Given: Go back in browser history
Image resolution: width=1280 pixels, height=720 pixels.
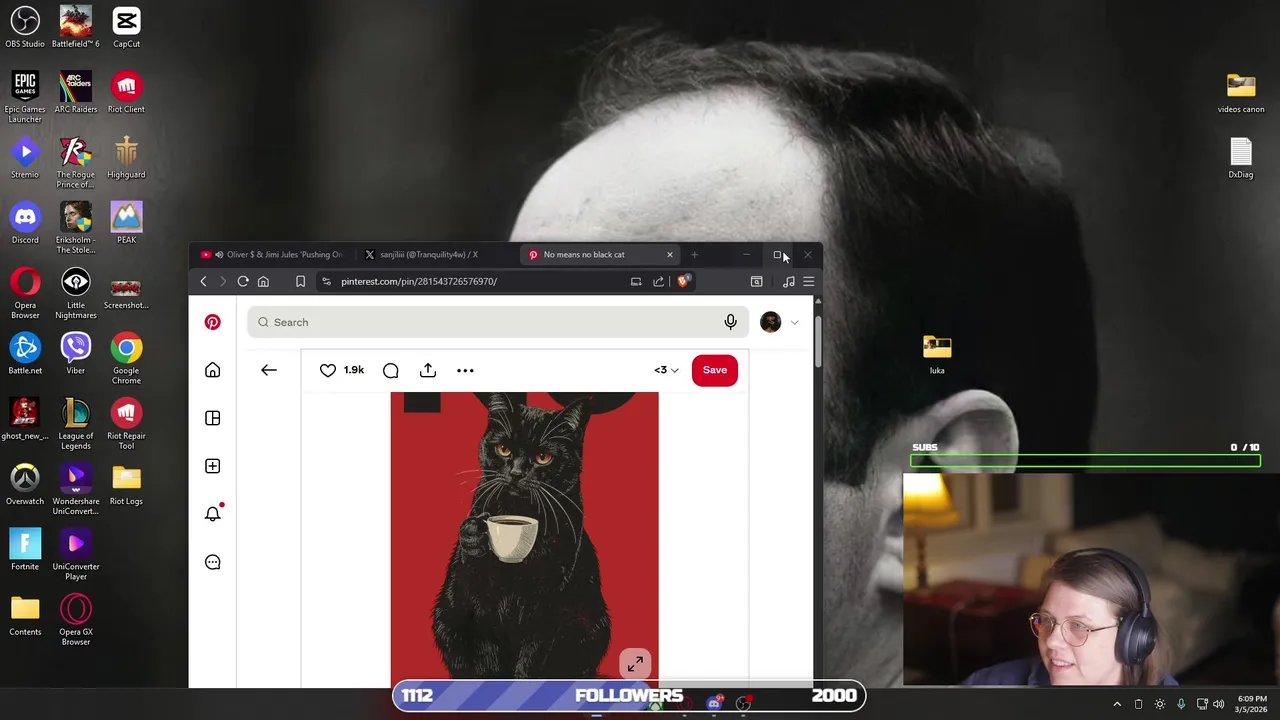Looking at the screenshot, I should [203, 281].
